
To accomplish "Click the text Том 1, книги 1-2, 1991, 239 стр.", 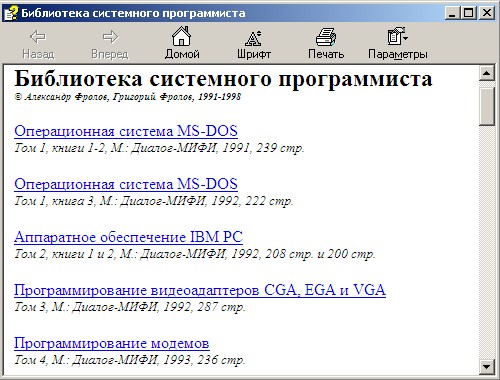I will pos(159,148).
